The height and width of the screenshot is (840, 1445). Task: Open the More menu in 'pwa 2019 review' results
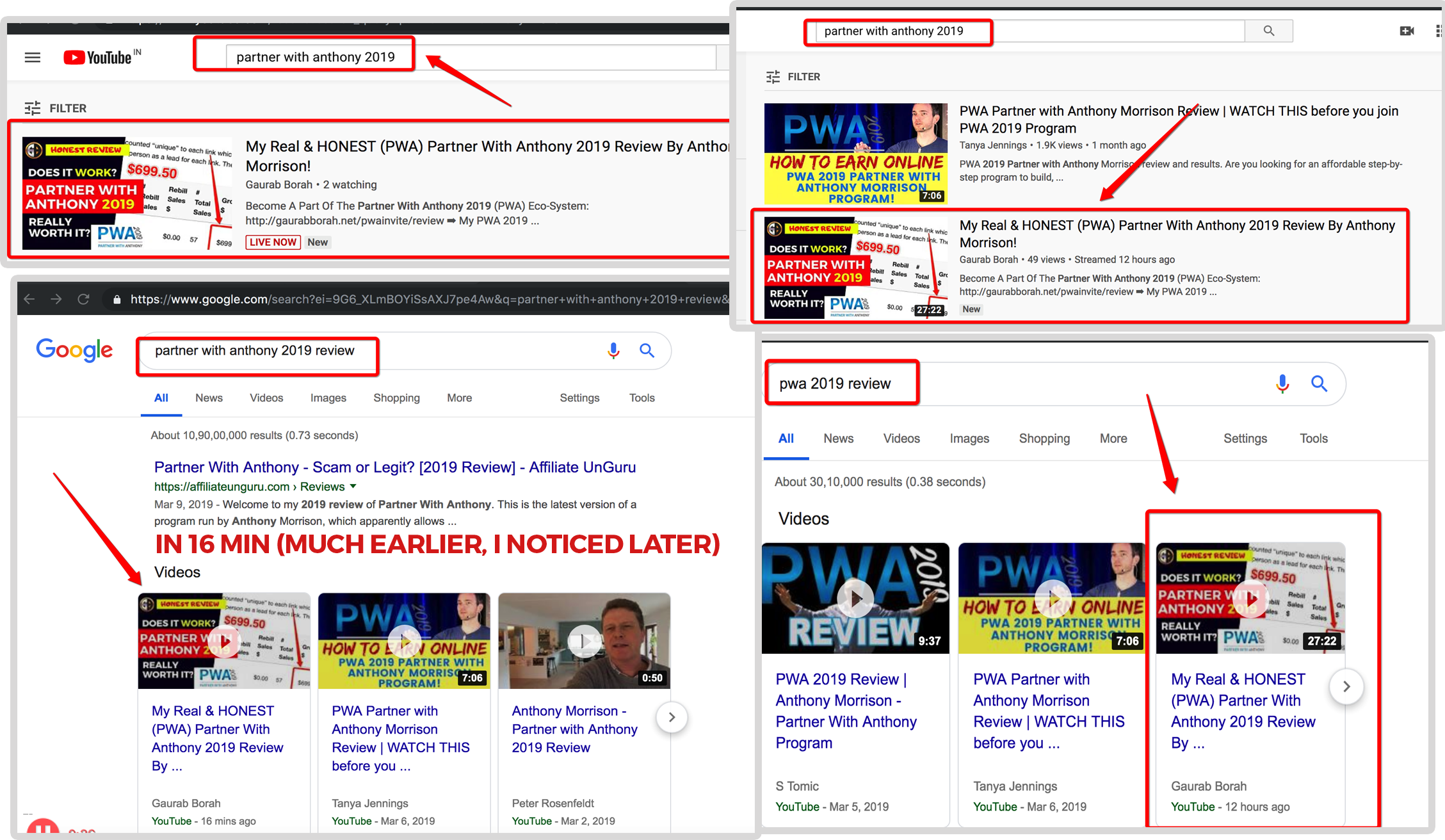pyautogui.click(x=1113, y=439)
